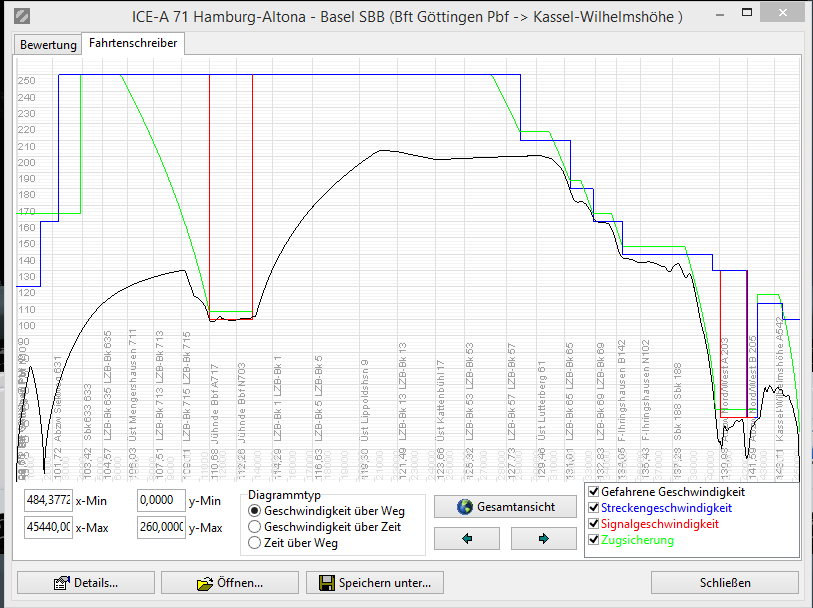The image size is (813, 608).
Task: Focus the x-Max input field
Action: click(48, 527)
